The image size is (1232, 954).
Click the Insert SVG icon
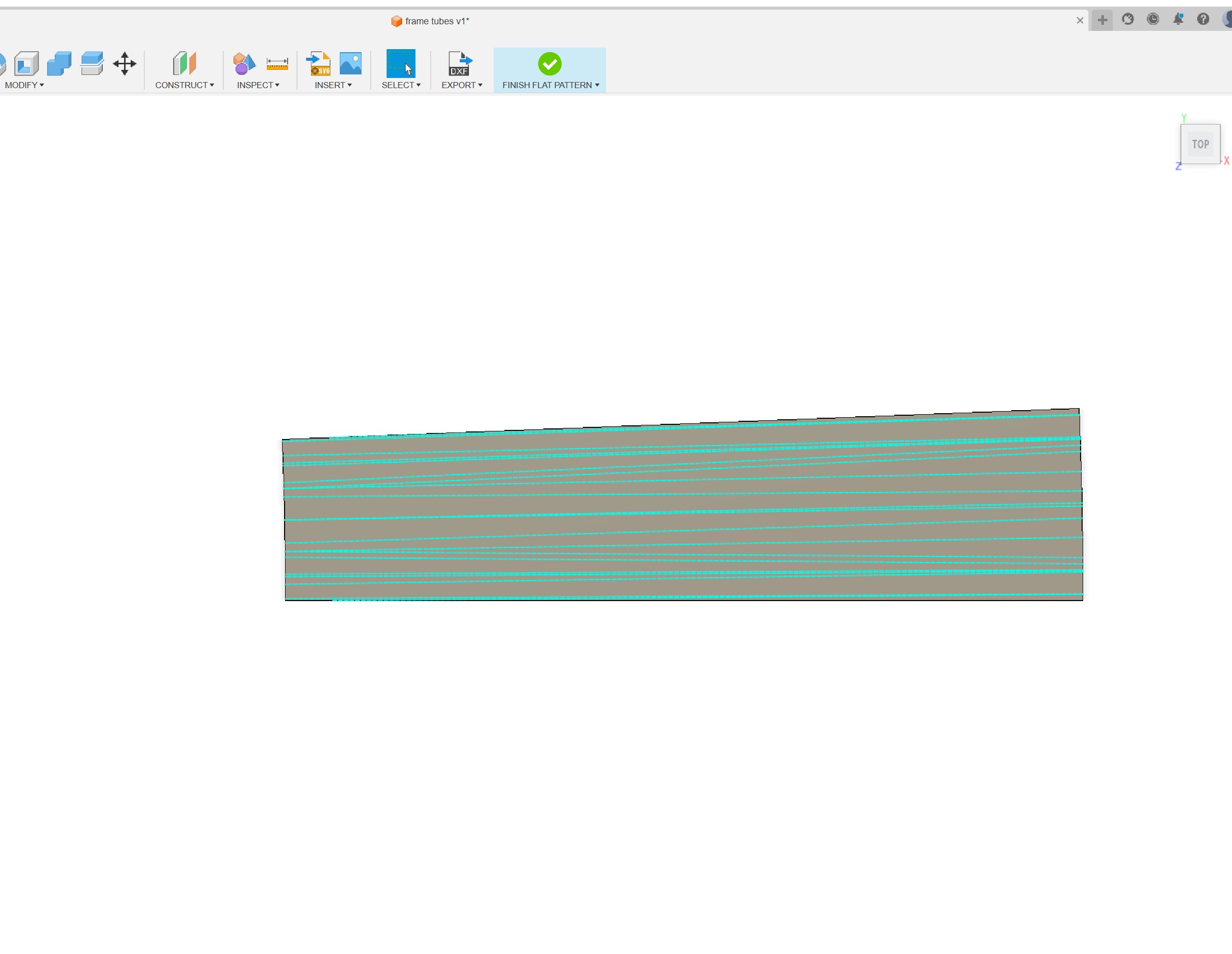pyautogui.click(x=319, y=64)
